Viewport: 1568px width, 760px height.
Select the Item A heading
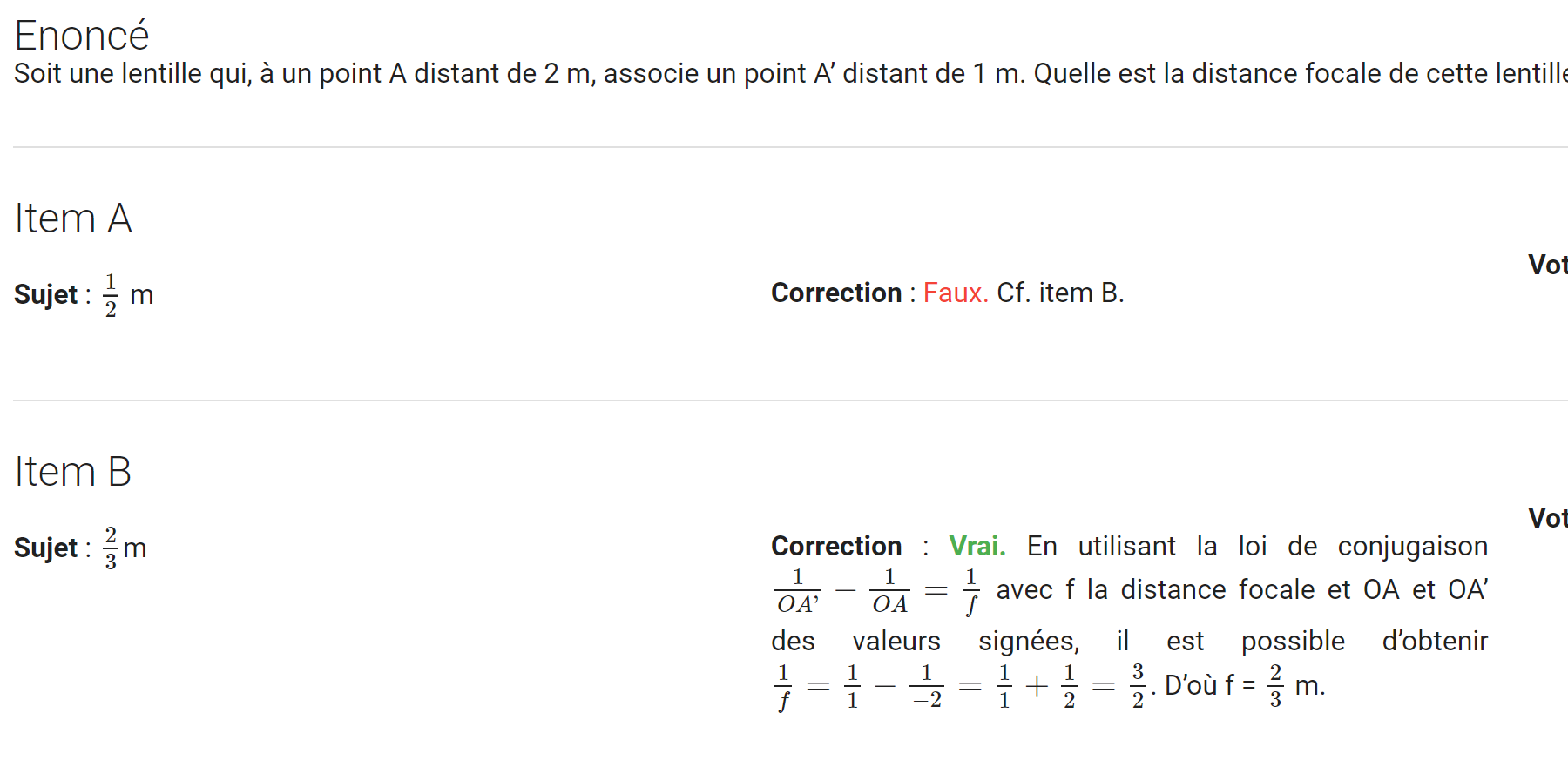pos(73,218)
